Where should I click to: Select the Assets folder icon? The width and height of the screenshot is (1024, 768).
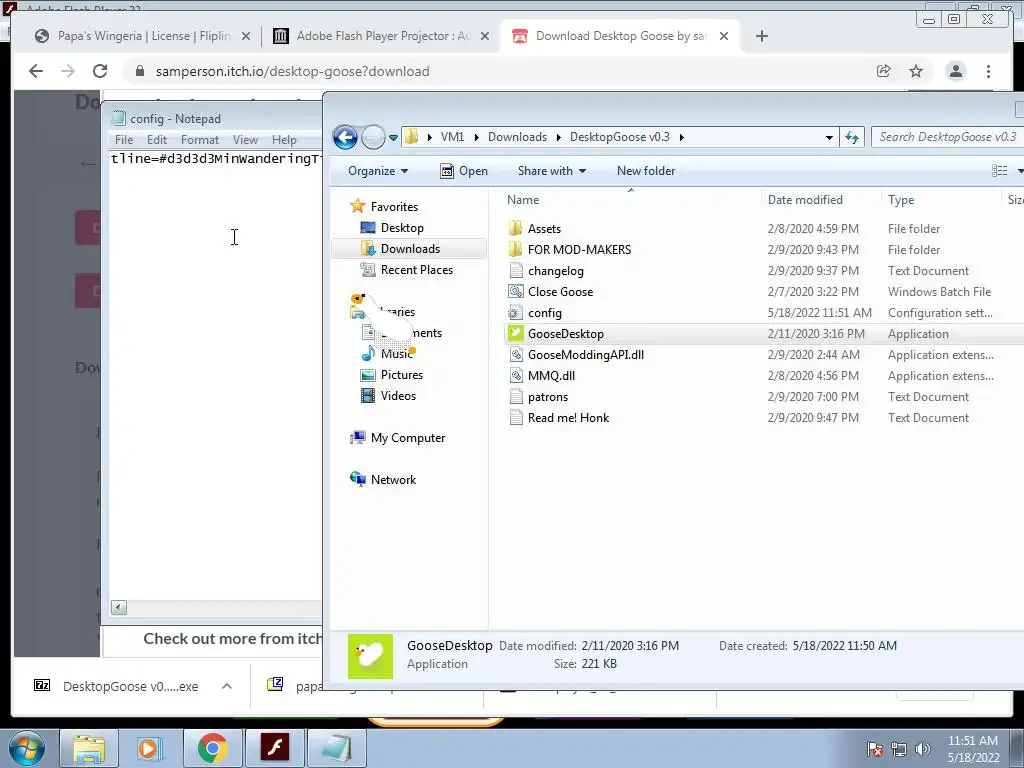(515, 229)
